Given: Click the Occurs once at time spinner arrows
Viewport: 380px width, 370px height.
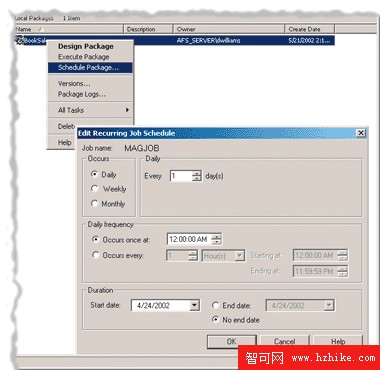Looking at the screenshot, I should click(x=217, y=239).
